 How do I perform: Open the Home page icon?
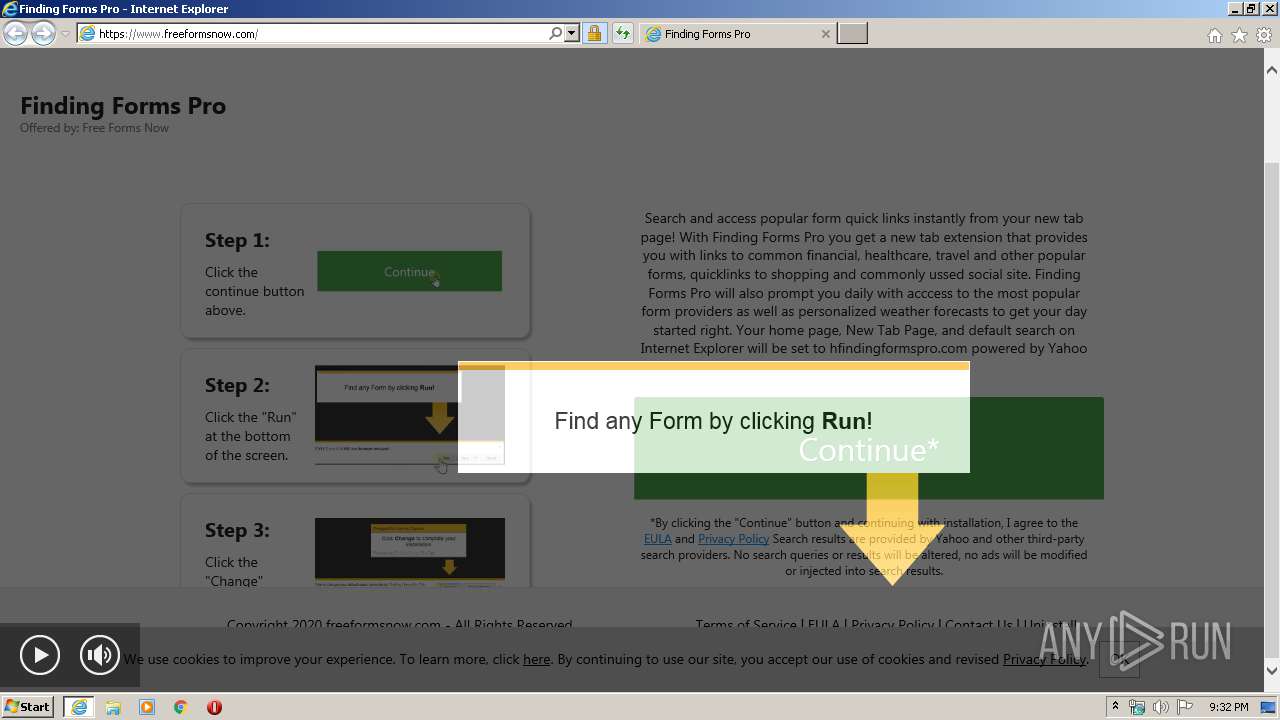coord(1214,35)
